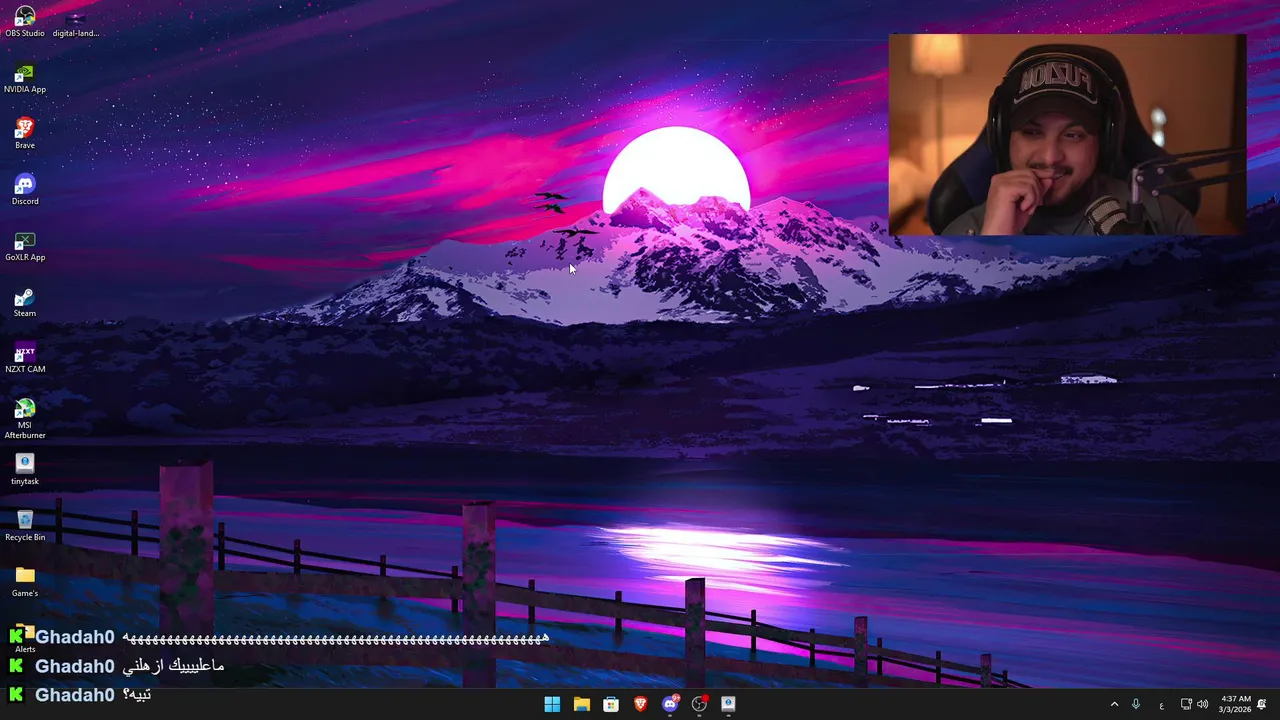Click the top Ghadah0 chat message
The image size is (1280, 720).
click(279, 637)
